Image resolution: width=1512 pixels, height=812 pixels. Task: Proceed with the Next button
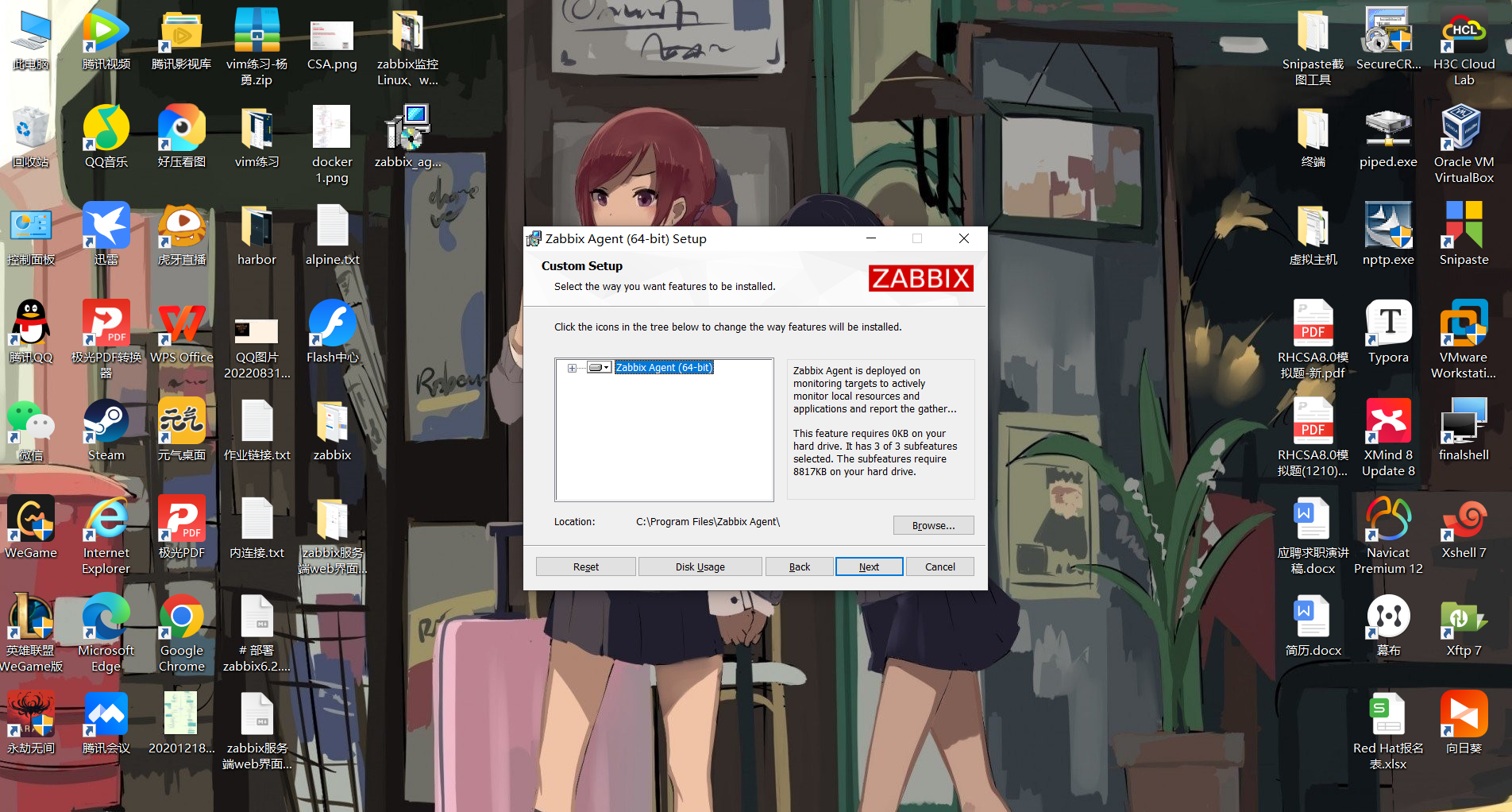pyautogui.click(x=869, y=566)
